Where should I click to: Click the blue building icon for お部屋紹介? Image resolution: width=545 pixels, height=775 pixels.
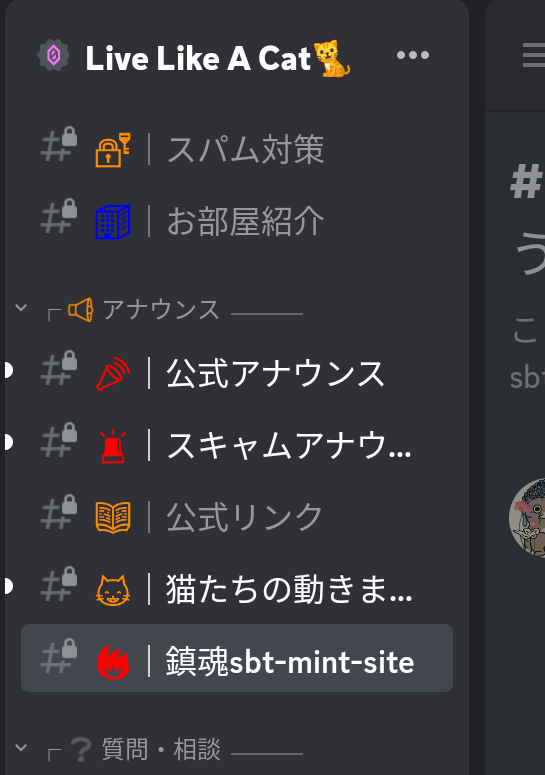pyautogui.click(x=113, y=222)
